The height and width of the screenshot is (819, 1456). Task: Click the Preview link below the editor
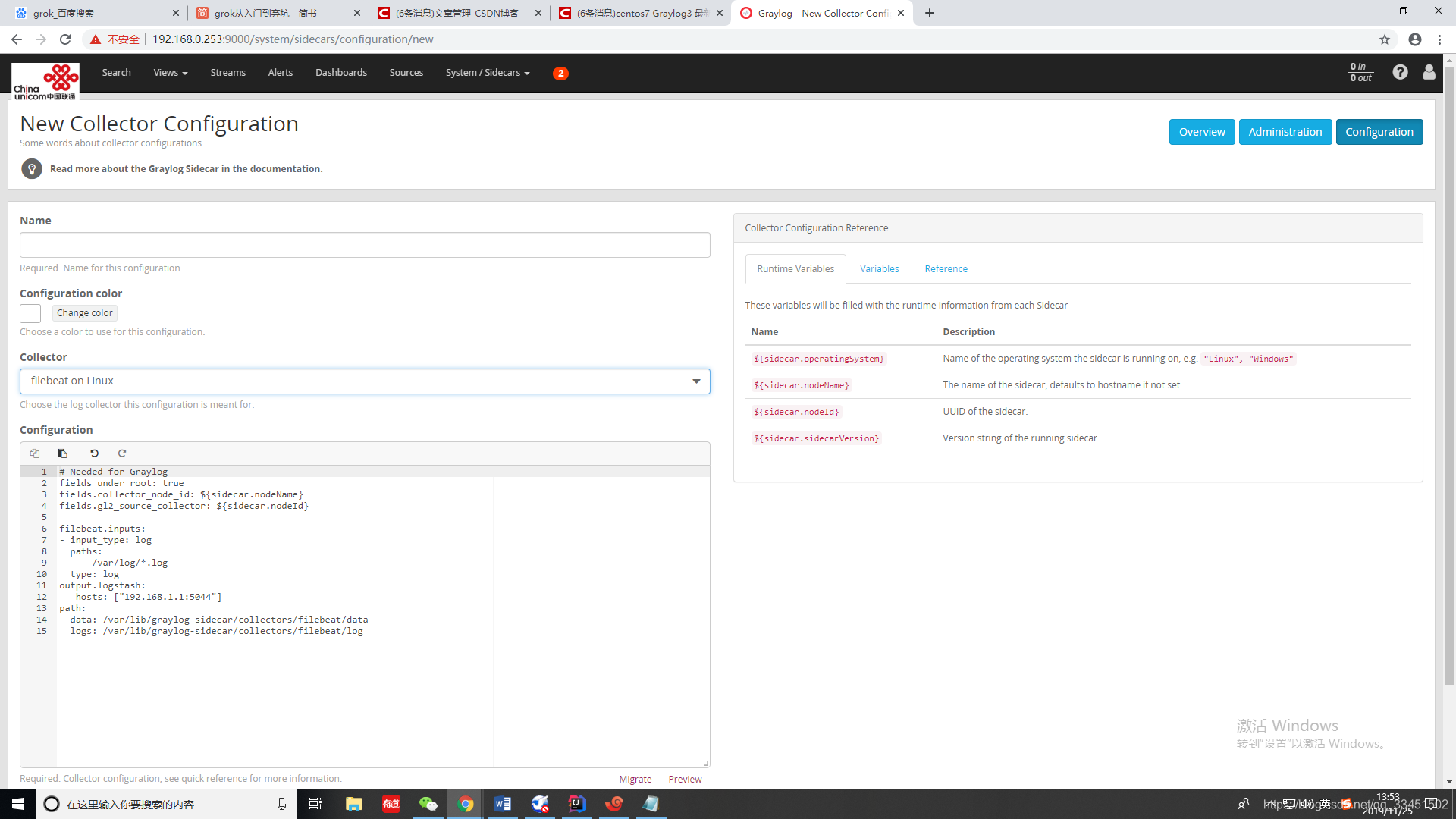point(685,780)
